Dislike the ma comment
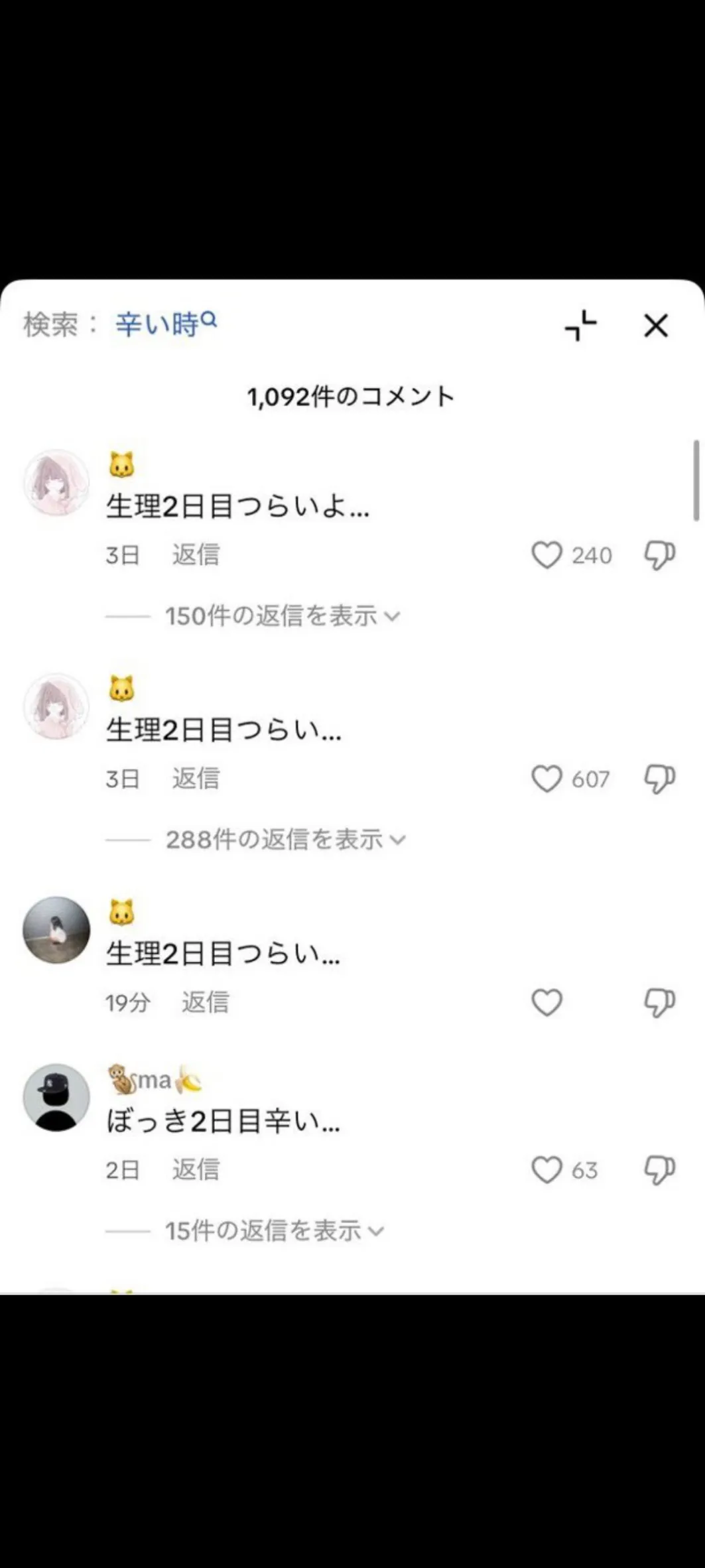The height and width of the screenshot is (1568, 705). point(659,1170)
